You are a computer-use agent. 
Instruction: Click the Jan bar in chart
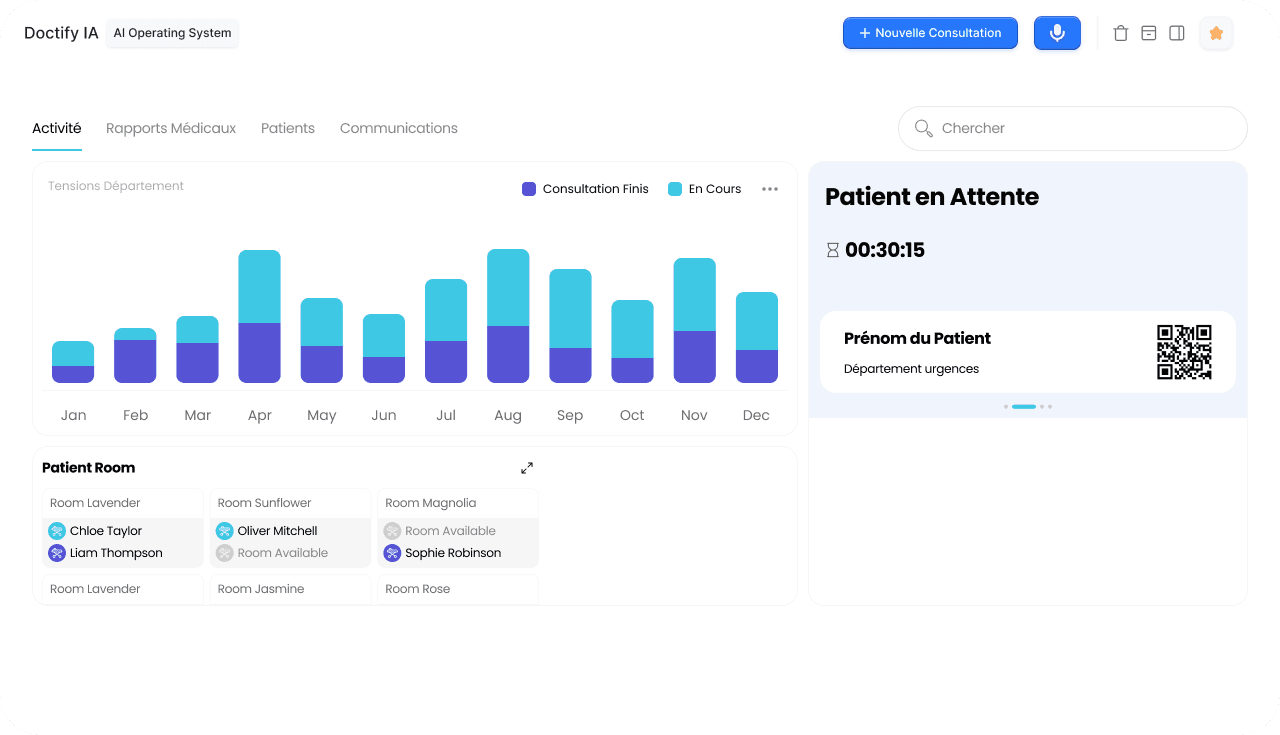[x=73, y=362]
